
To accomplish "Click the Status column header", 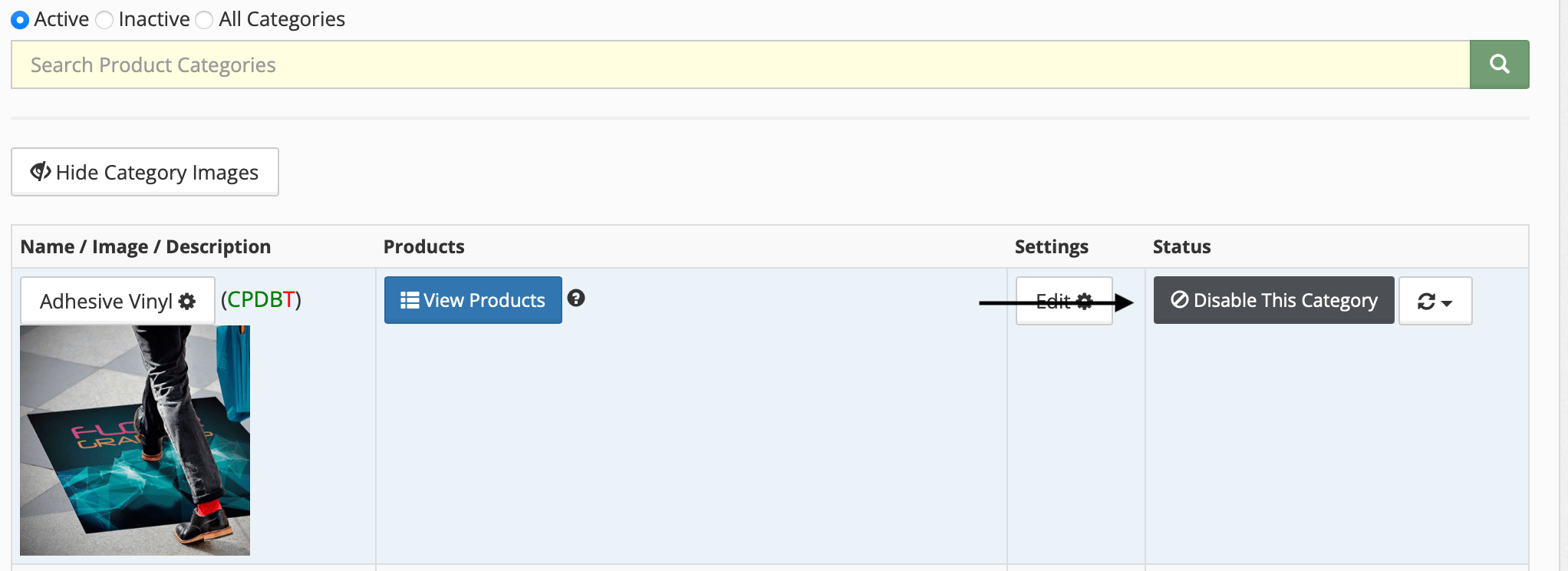I will [x=1181, y=246].
